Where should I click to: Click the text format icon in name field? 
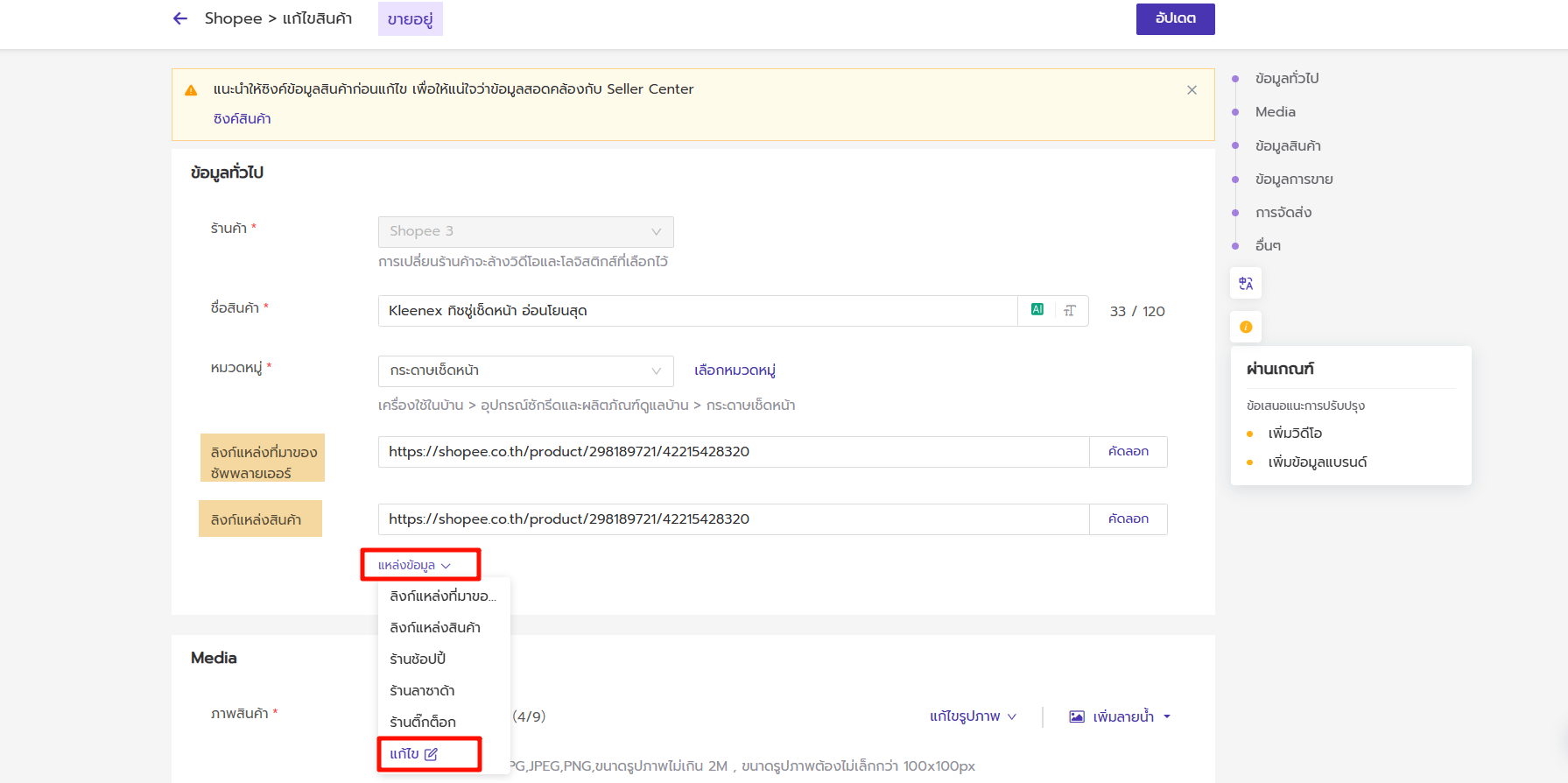(x=1070, y=311)
